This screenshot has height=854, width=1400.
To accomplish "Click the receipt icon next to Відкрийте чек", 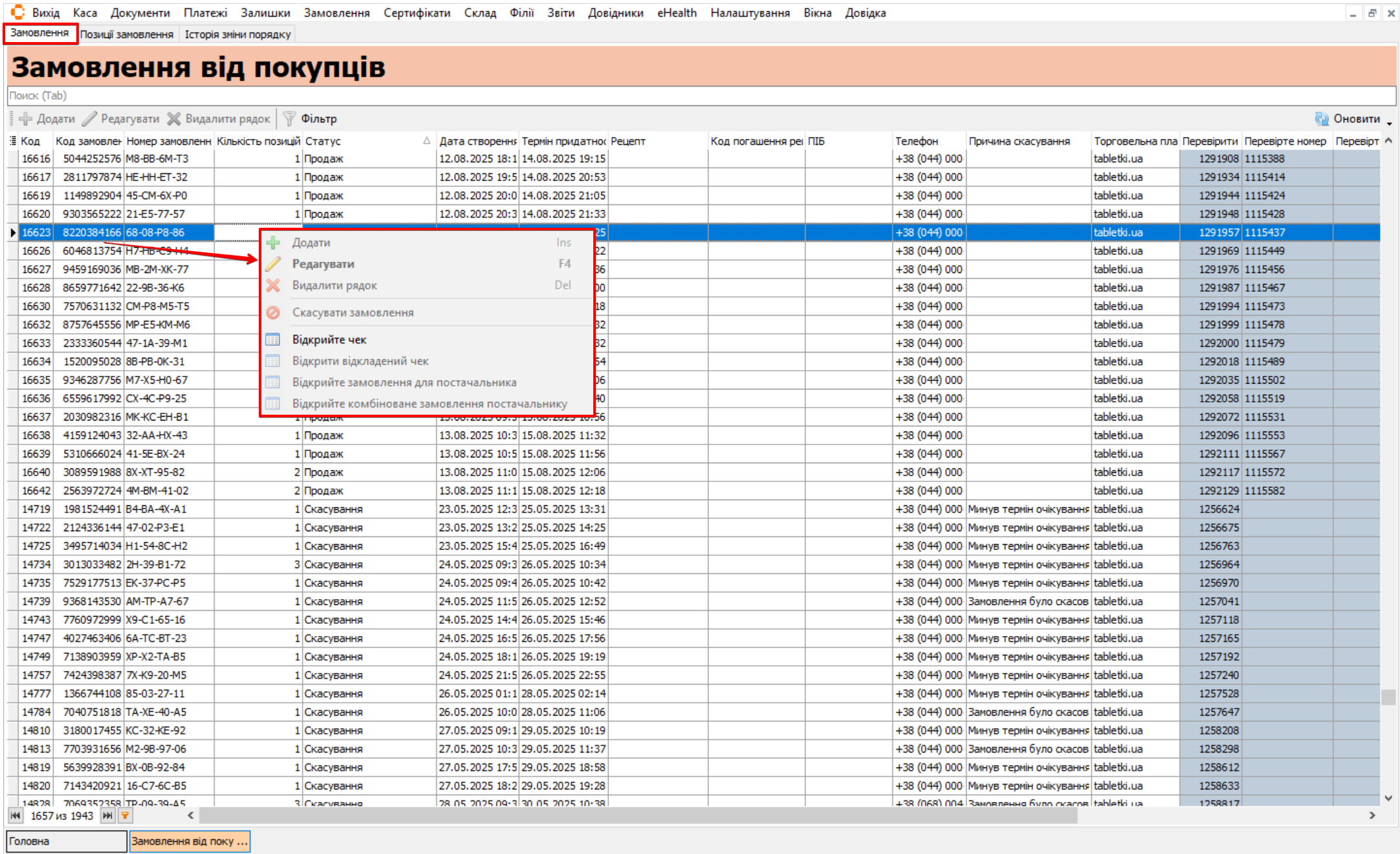I will click(x=273, y=340).
